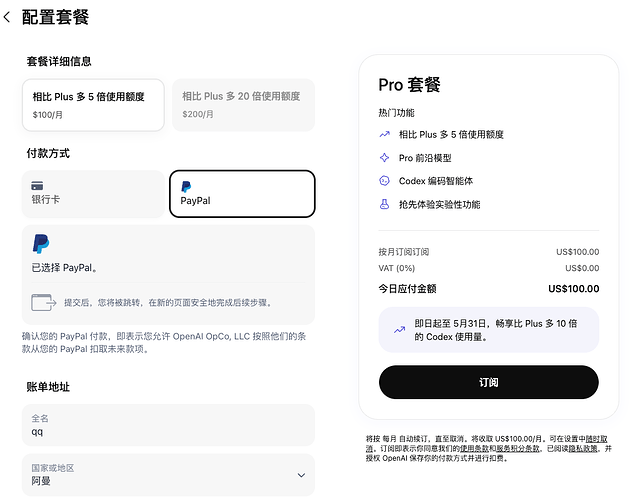Click the 全名 input field containing qq
641x500 pixels.
coord(168,425)
